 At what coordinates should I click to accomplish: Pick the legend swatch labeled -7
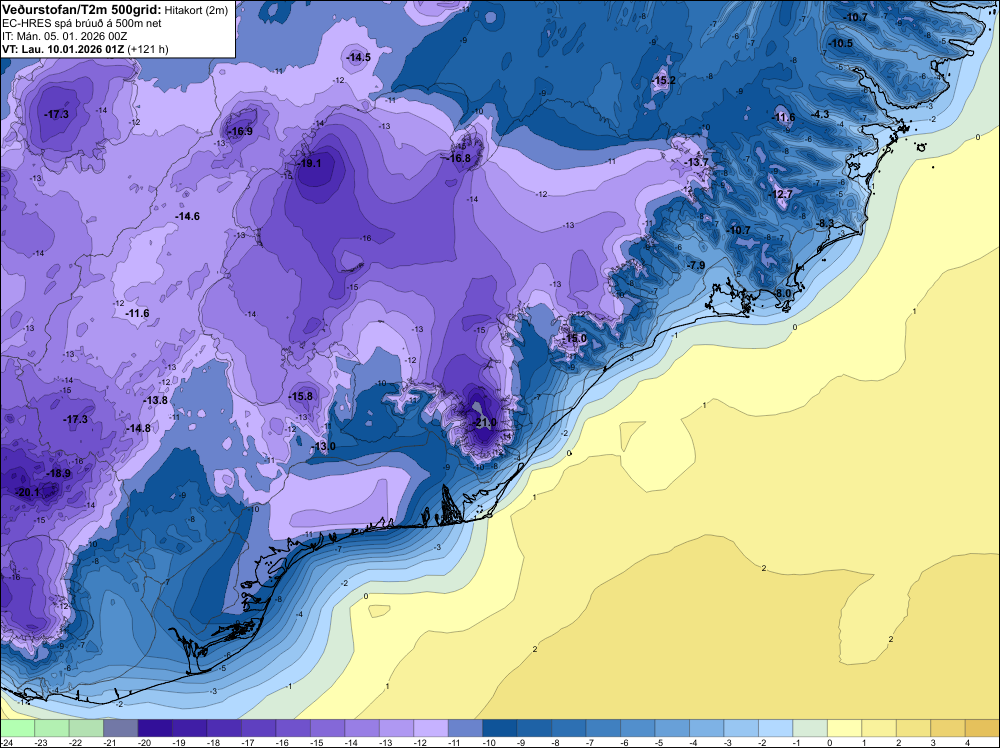603,728
